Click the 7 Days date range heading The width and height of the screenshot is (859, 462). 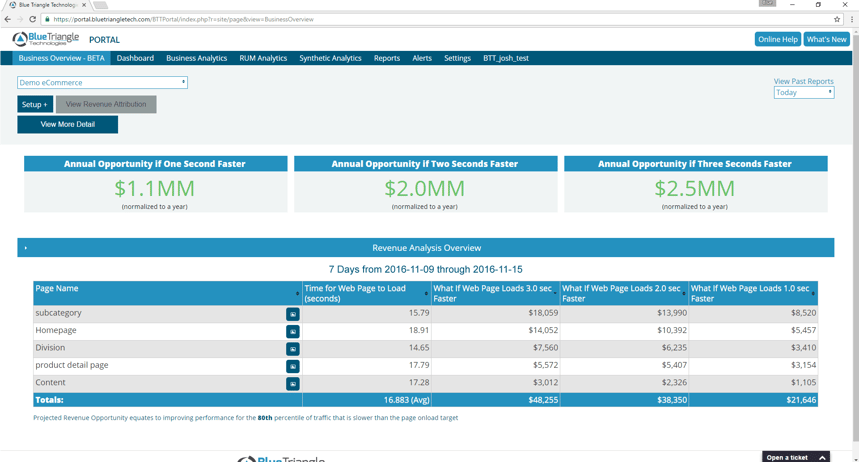pyautogui.click(x=426, y=270)
